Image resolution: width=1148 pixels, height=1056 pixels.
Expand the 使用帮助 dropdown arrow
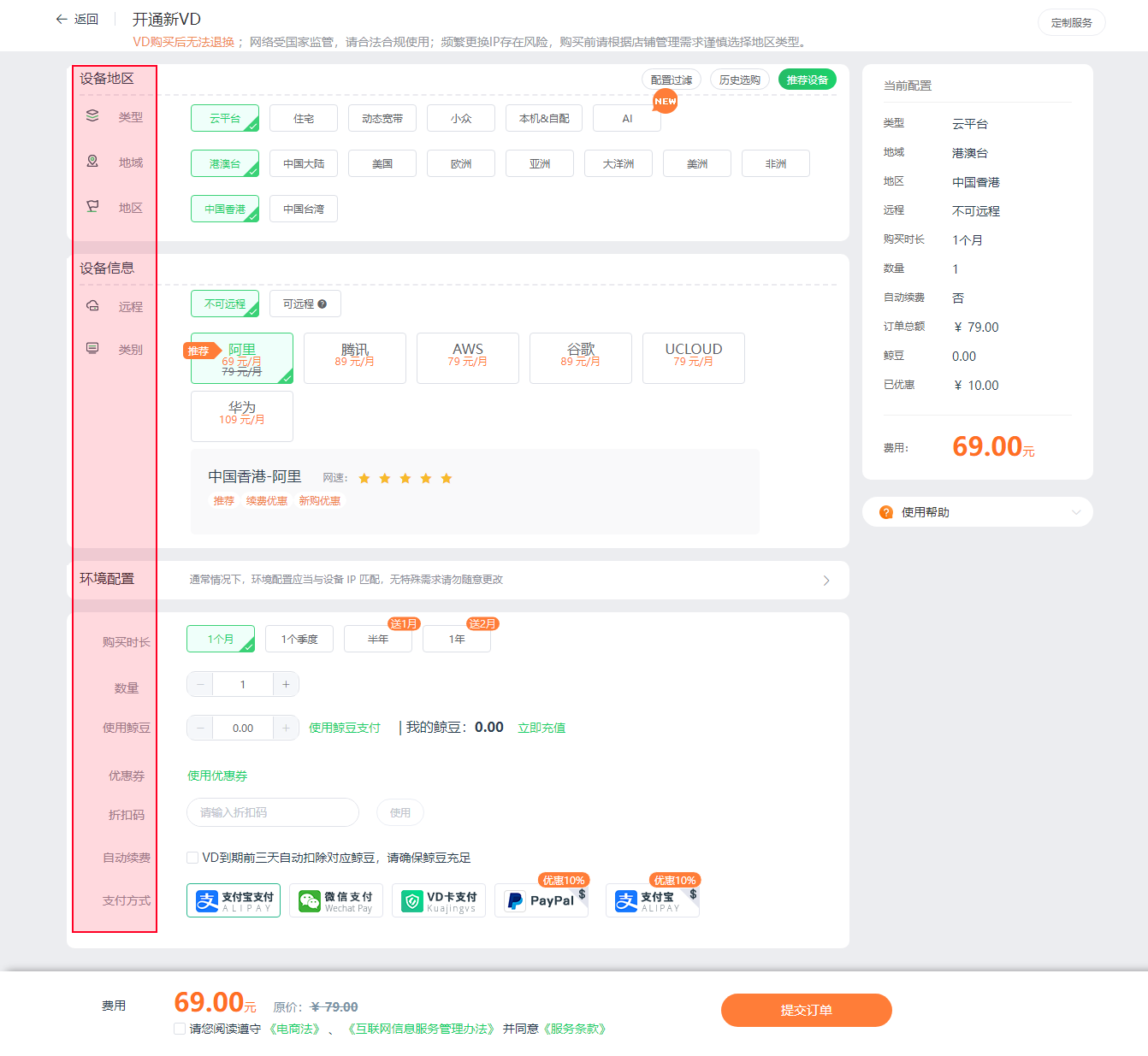click(x=1076, y=512)
